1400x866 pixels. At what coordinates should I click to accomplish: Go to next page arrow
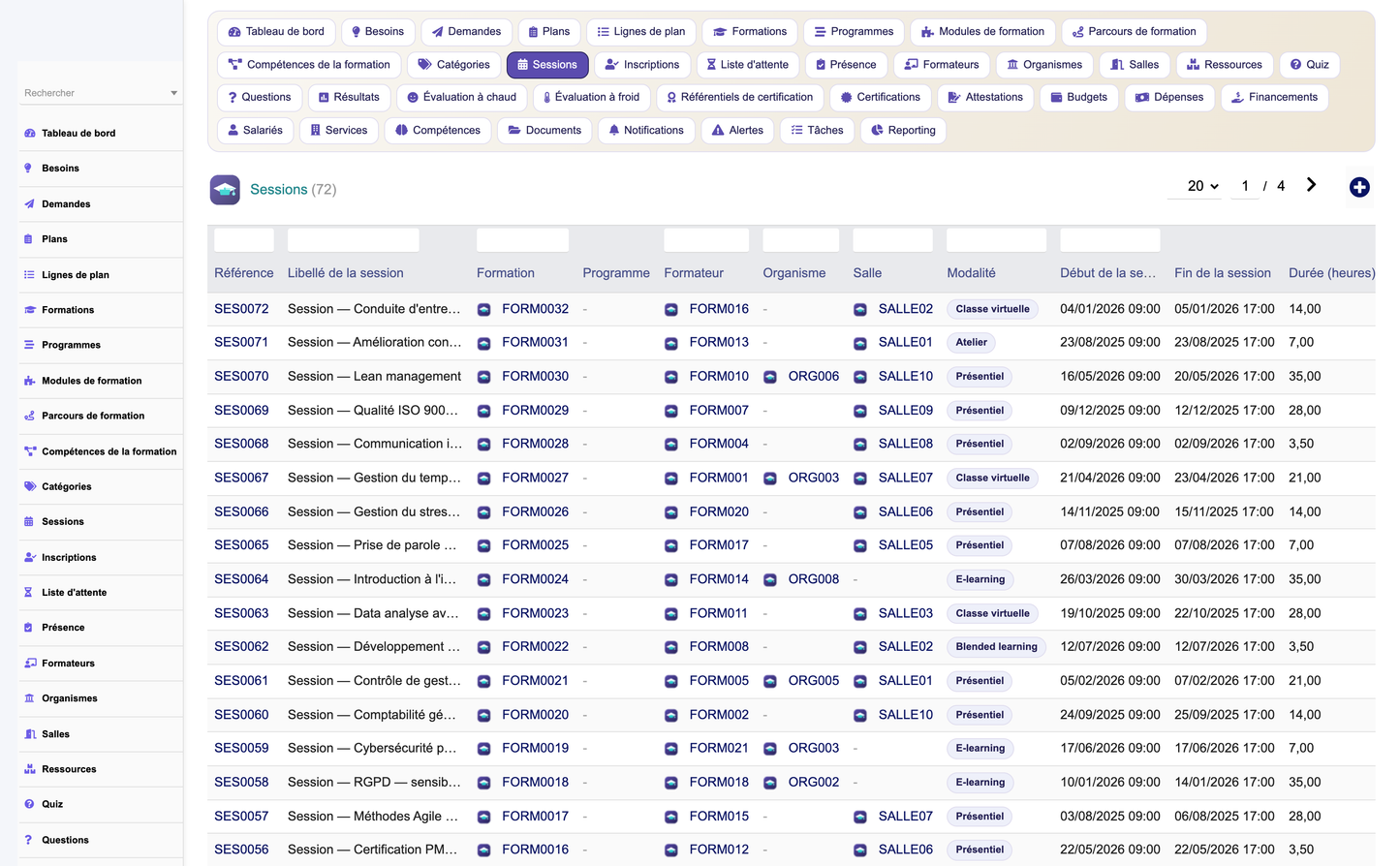pyautogui.click(x=1311, y=185)
